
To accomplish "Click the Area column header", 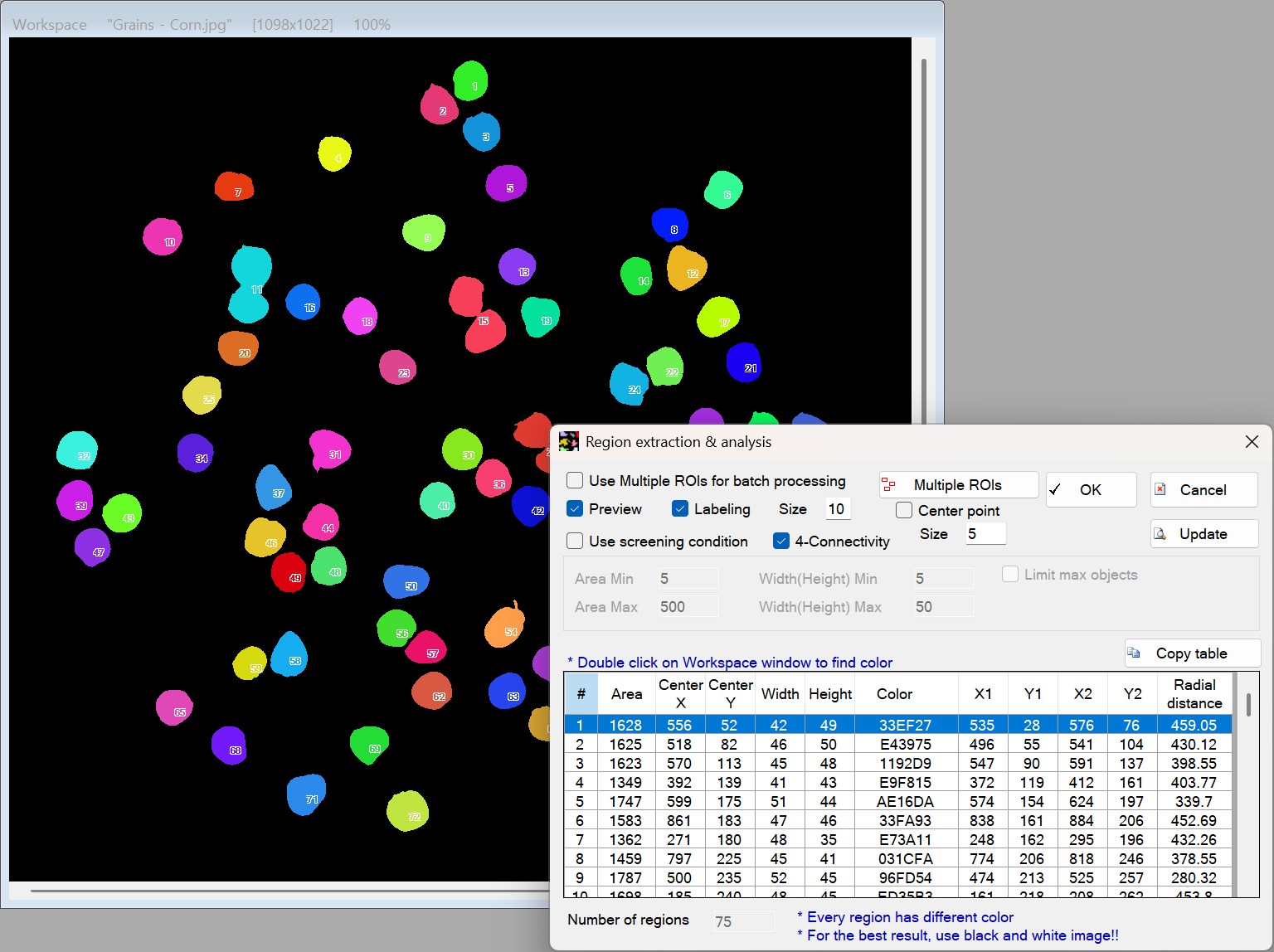I will tap(627, 694).
